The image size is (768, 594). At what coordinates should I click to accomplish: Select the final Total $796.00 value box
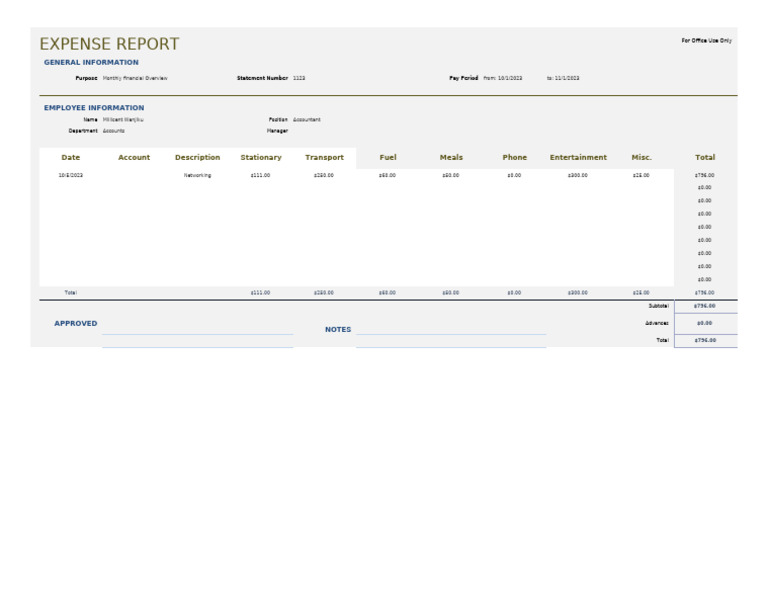click(706, 340)
